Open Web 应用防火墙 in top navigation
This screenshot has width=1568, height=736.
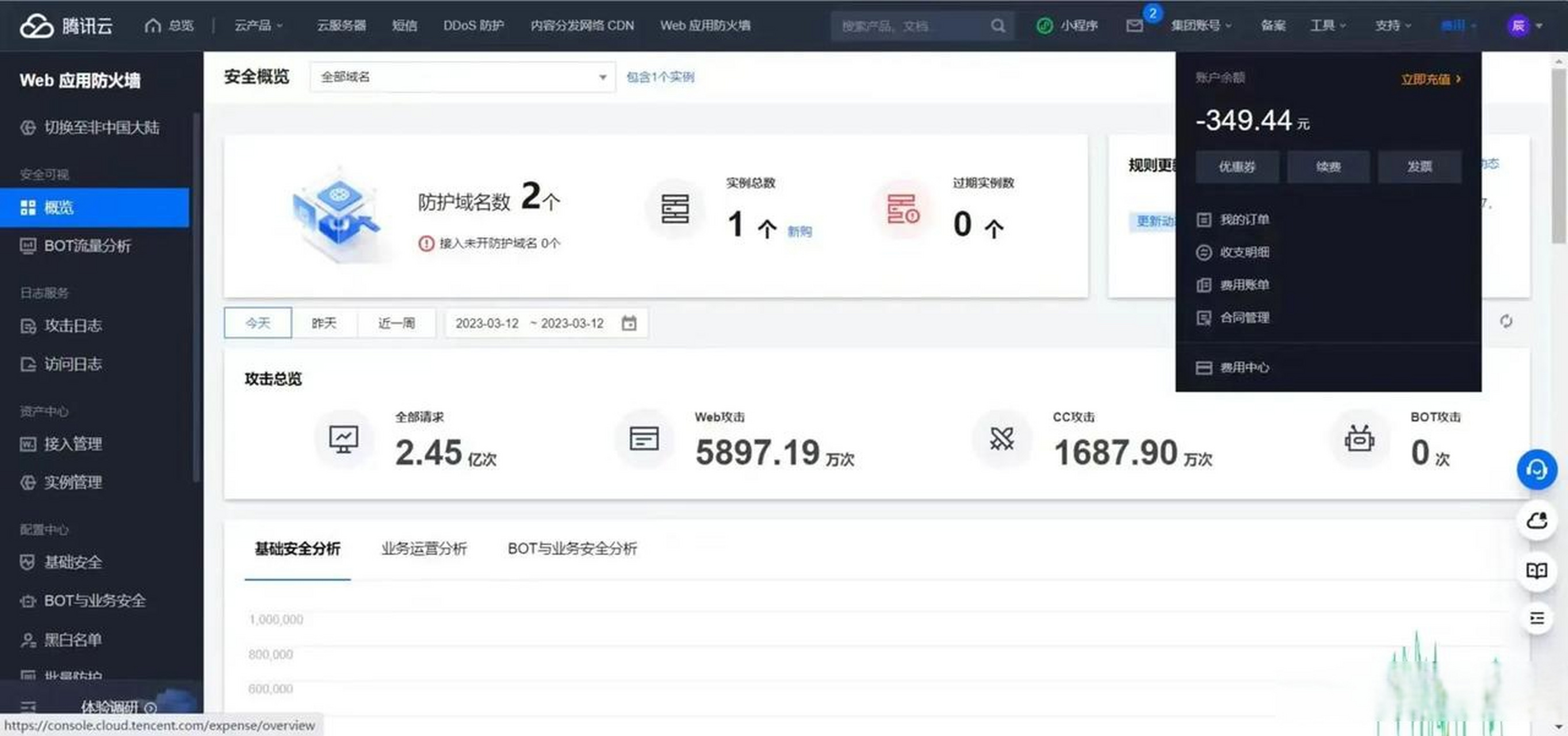tap(705, 25)
